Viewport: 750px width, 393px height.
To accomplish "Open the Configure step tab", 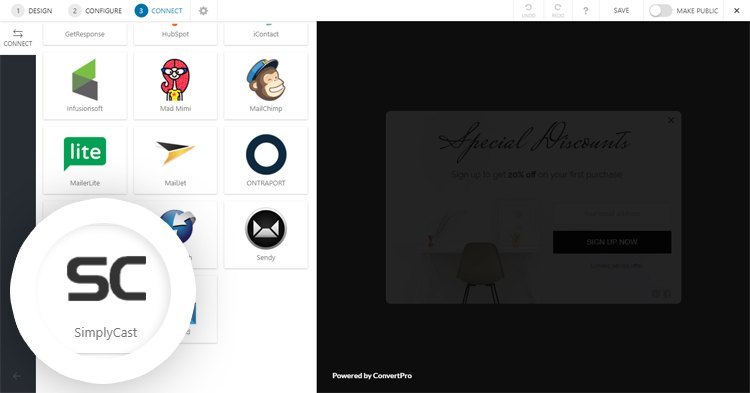I will tap(95, 11).
